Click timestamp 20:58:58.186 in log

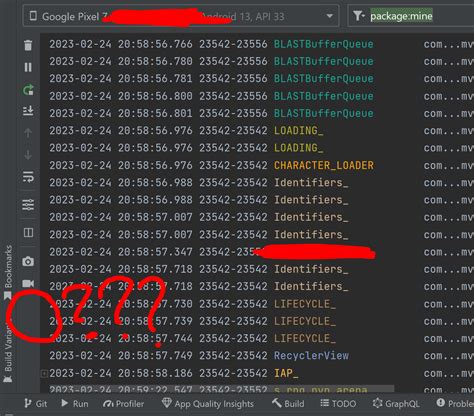[x=155, y=373]
